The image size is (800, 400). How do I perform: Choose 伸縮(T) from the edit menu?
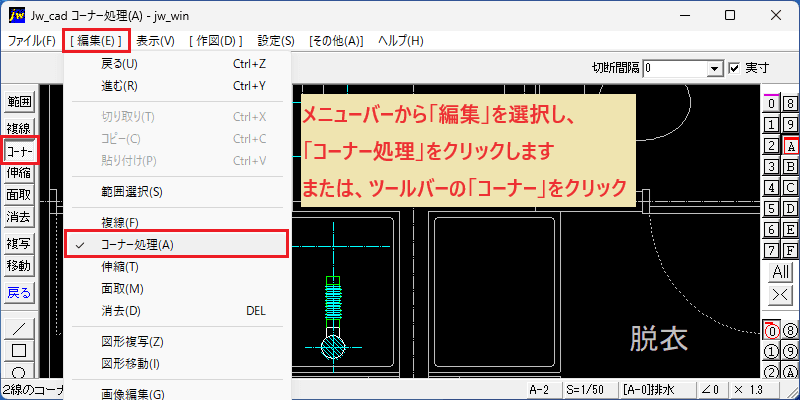177,267
